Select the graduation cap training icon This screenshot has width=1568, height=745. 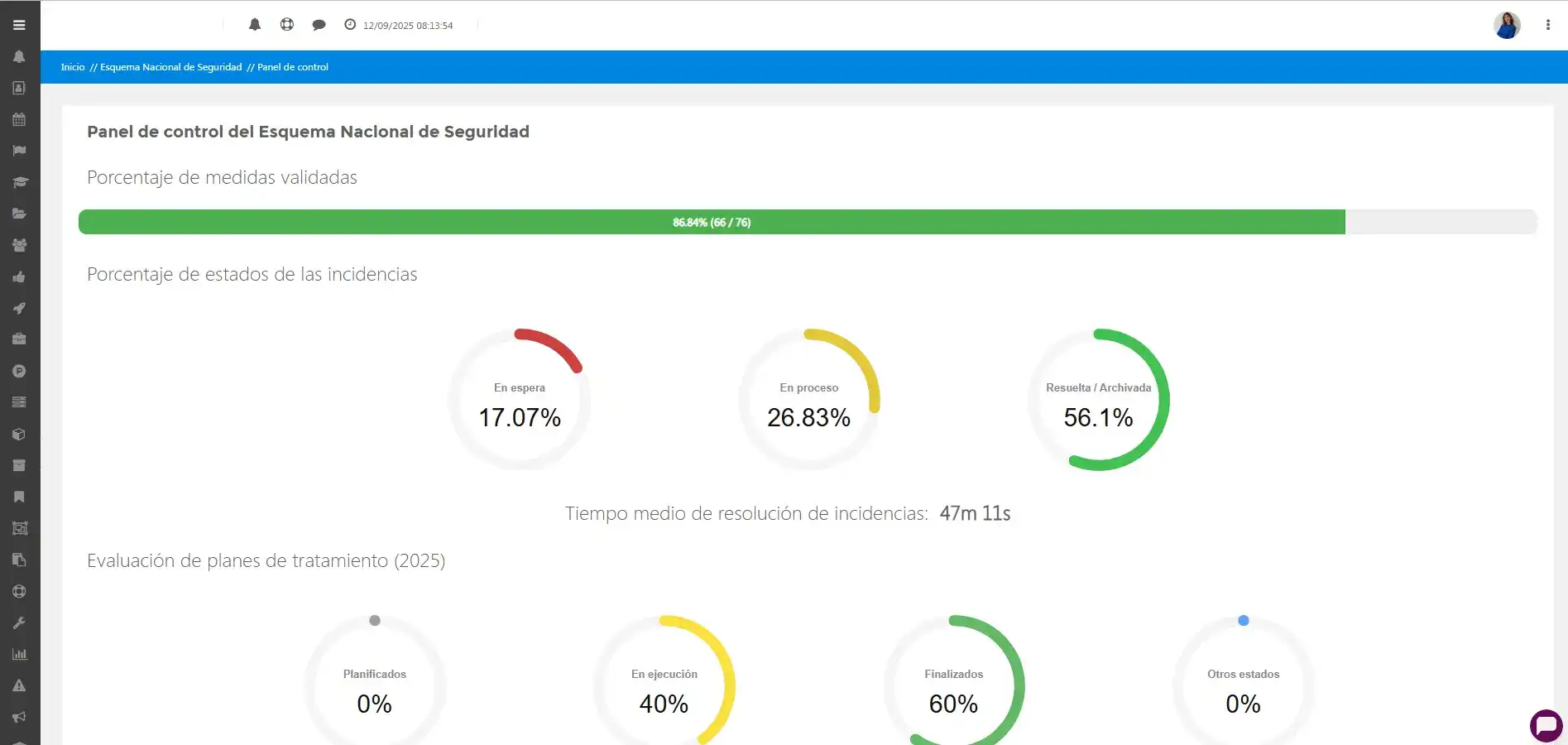19,181
